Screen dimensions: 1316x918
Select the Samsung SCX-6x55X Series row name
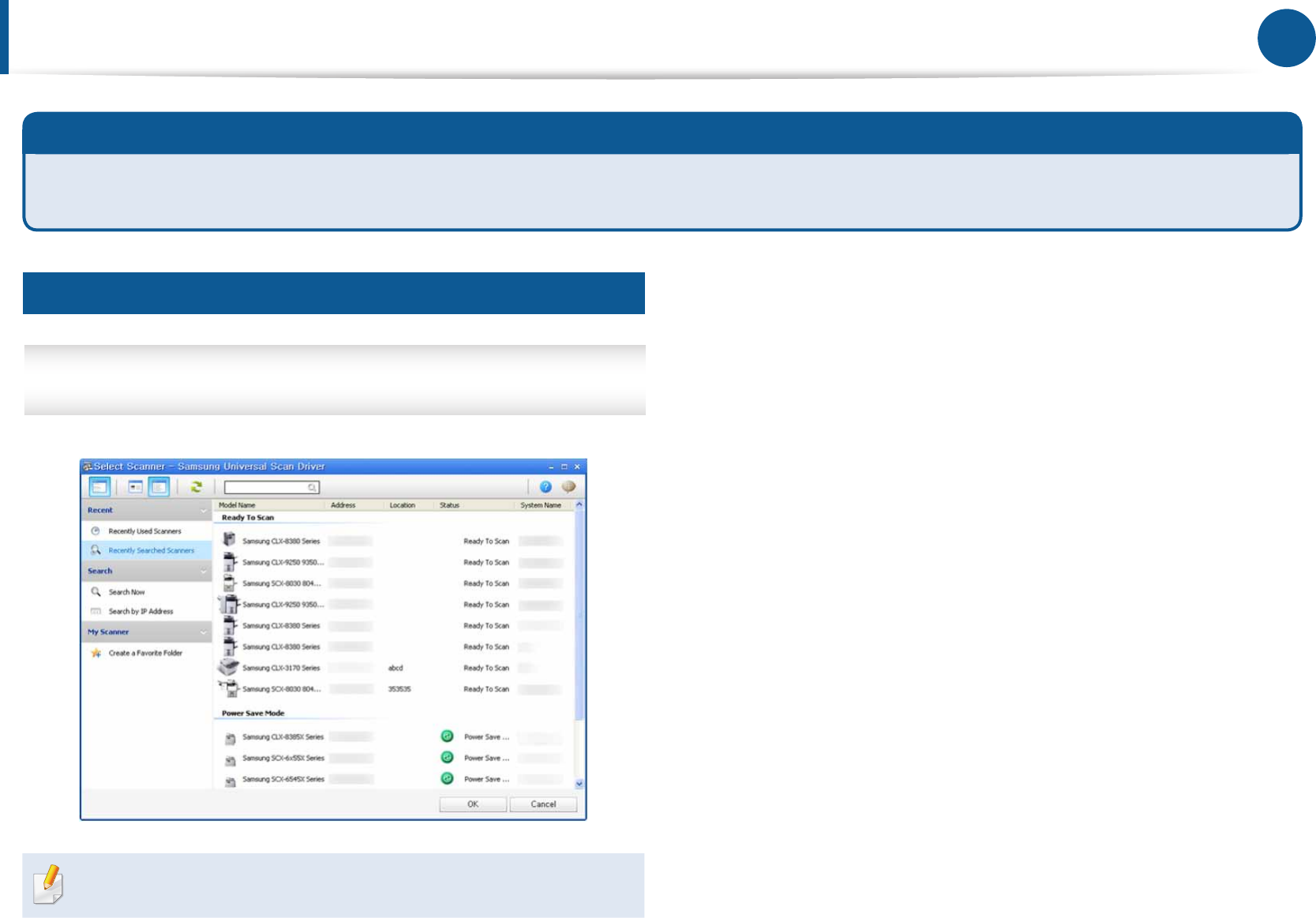(x=283, y=758)
